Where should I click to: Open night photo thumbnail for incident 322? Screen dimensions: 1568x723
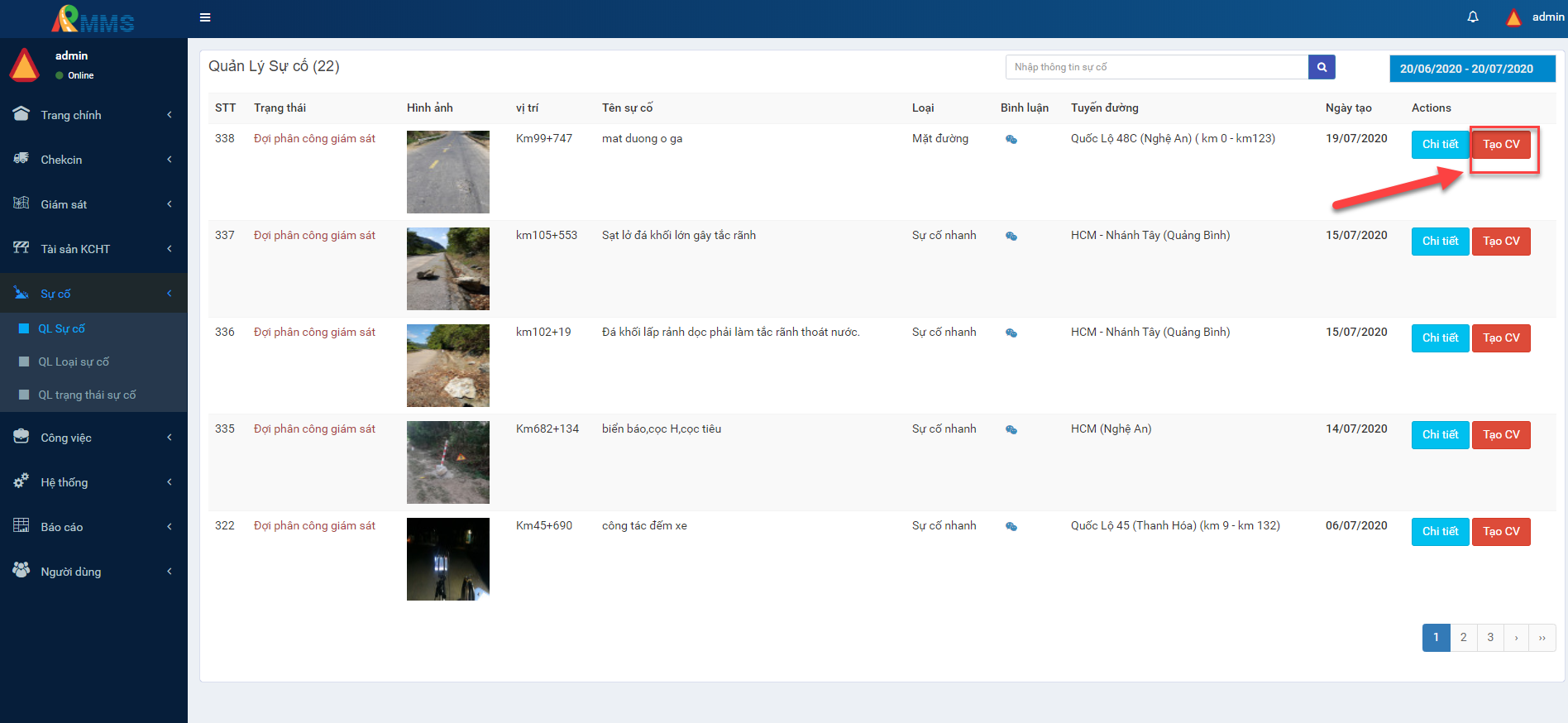pos(448,559)
